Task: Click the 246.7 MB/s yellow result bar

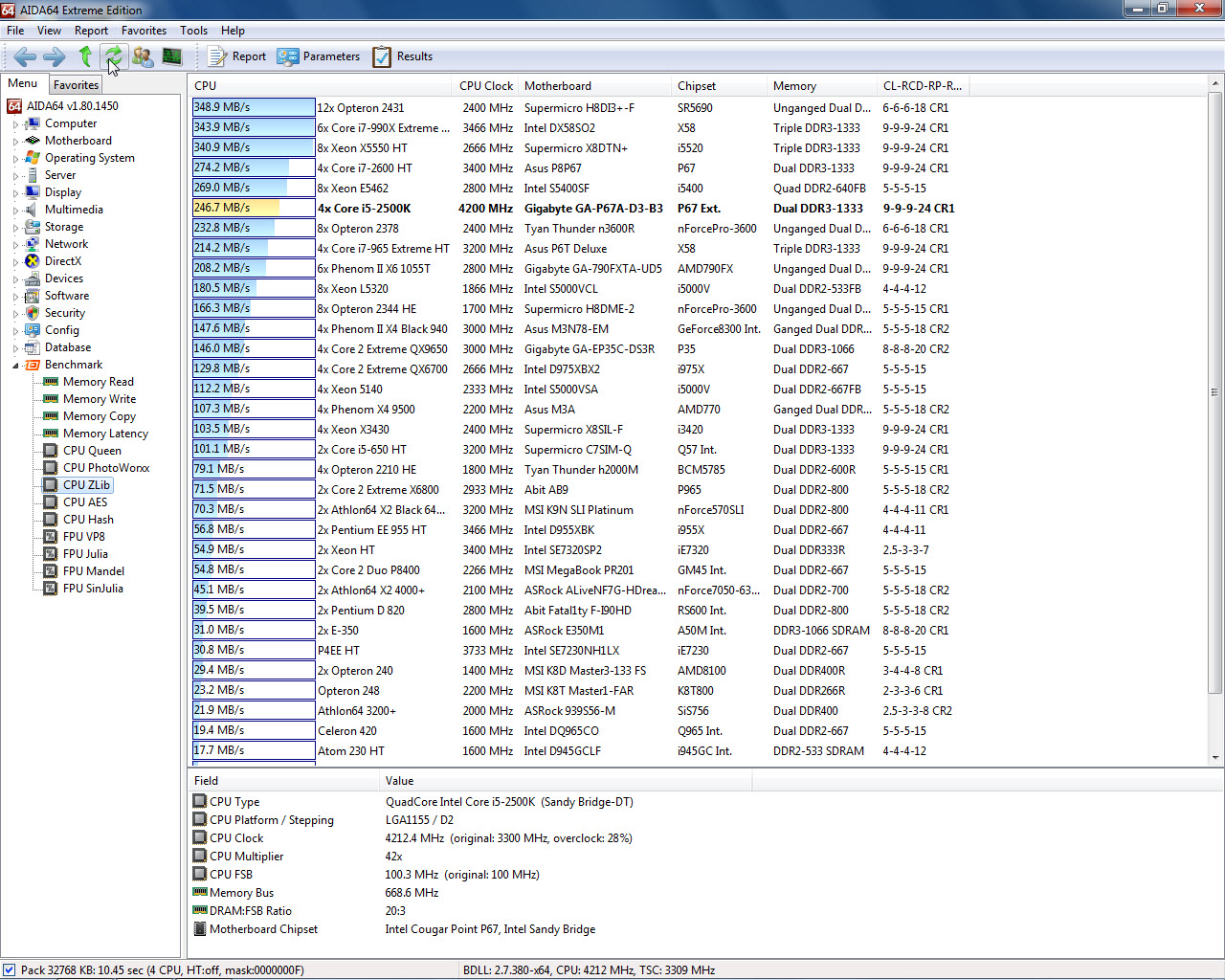Action: click(254, 208)
